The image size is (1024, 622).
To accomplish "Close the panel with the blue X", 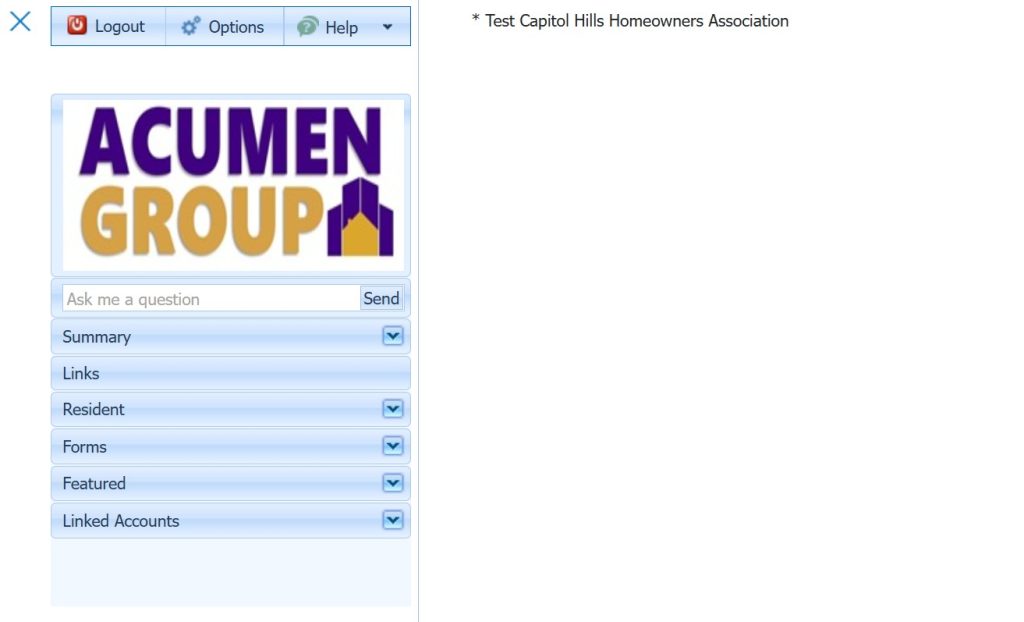I will (20, 21).
